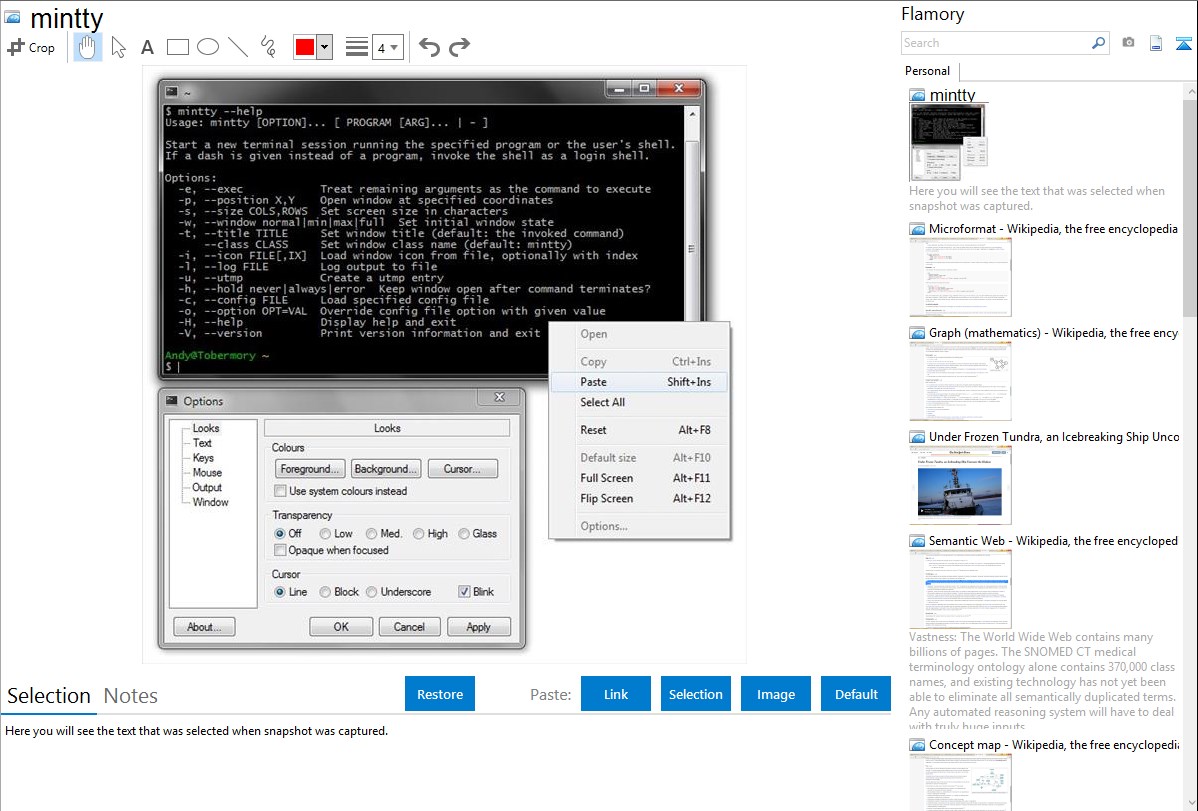Capture a snapshot with the camera icon
The height and width of the screenshot is (811, 1198).
click(x=1128, y=43)
